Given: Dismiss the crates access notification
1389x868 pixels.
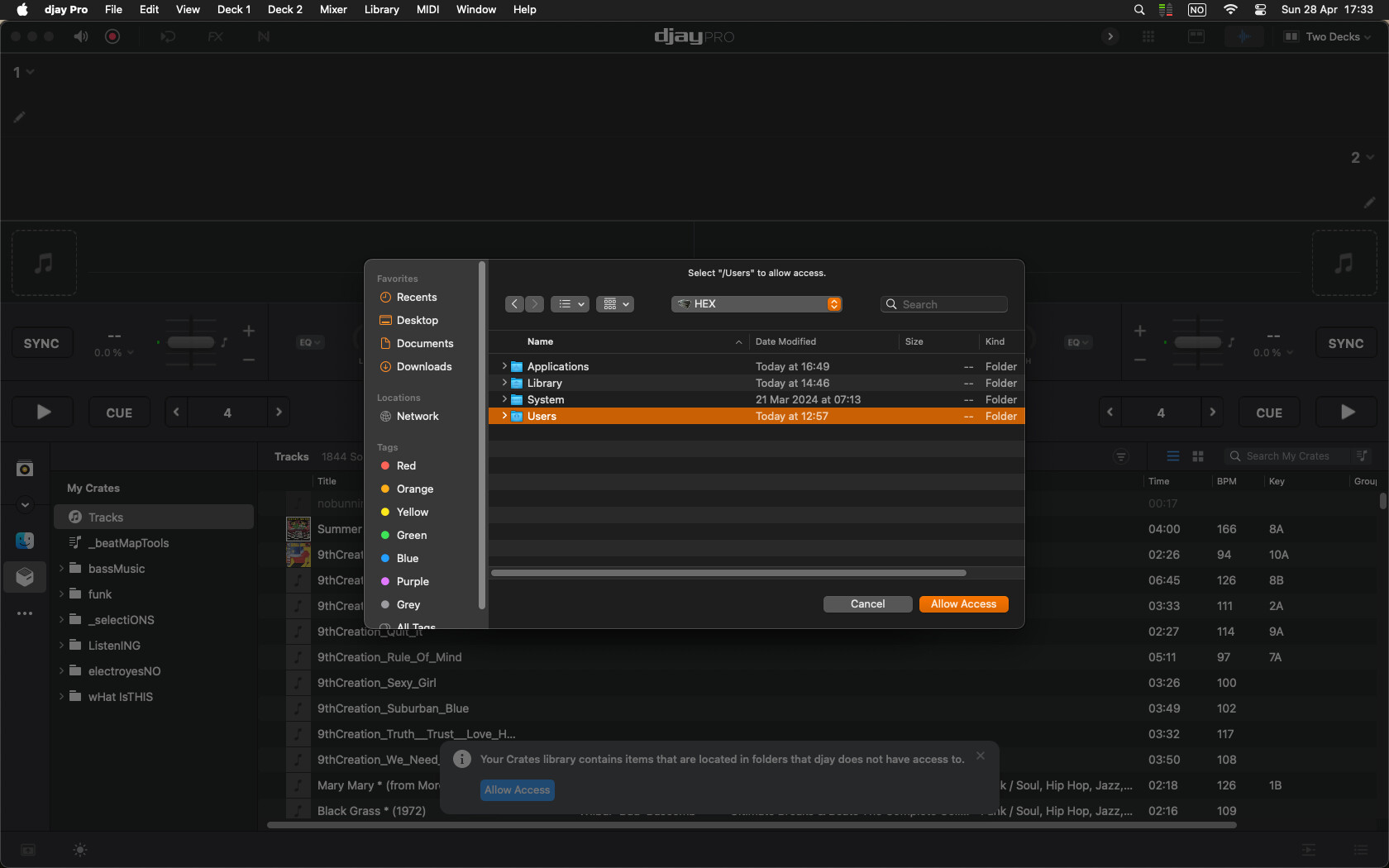Looking at the screenshot, I should tap(981, 756).
